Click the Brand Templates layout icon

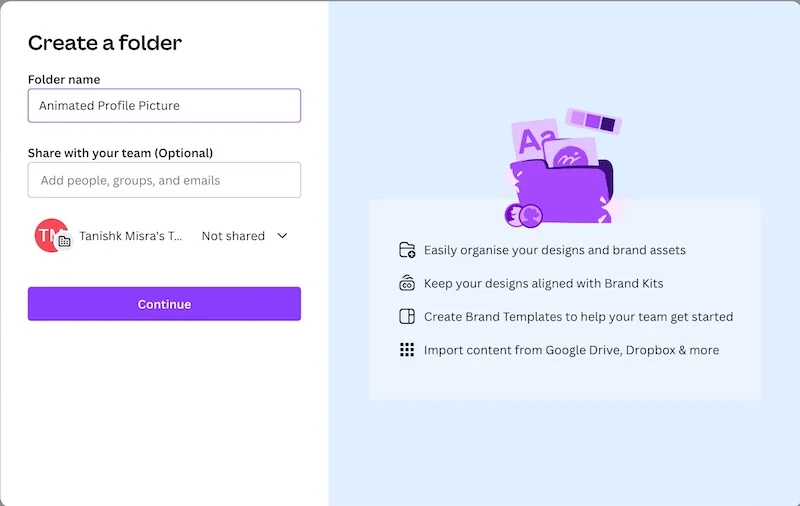[x=407, y=316]
